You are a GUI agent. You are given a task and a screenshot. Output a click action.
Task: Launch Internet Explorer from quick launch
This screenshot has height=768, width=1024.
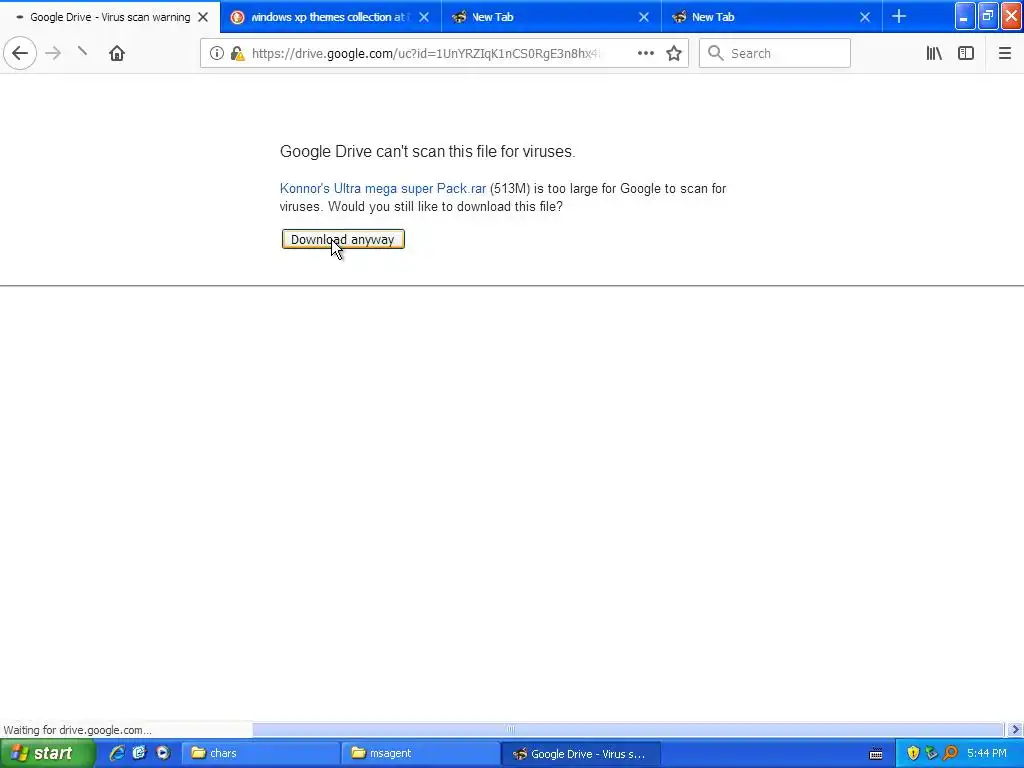point(117,753)
